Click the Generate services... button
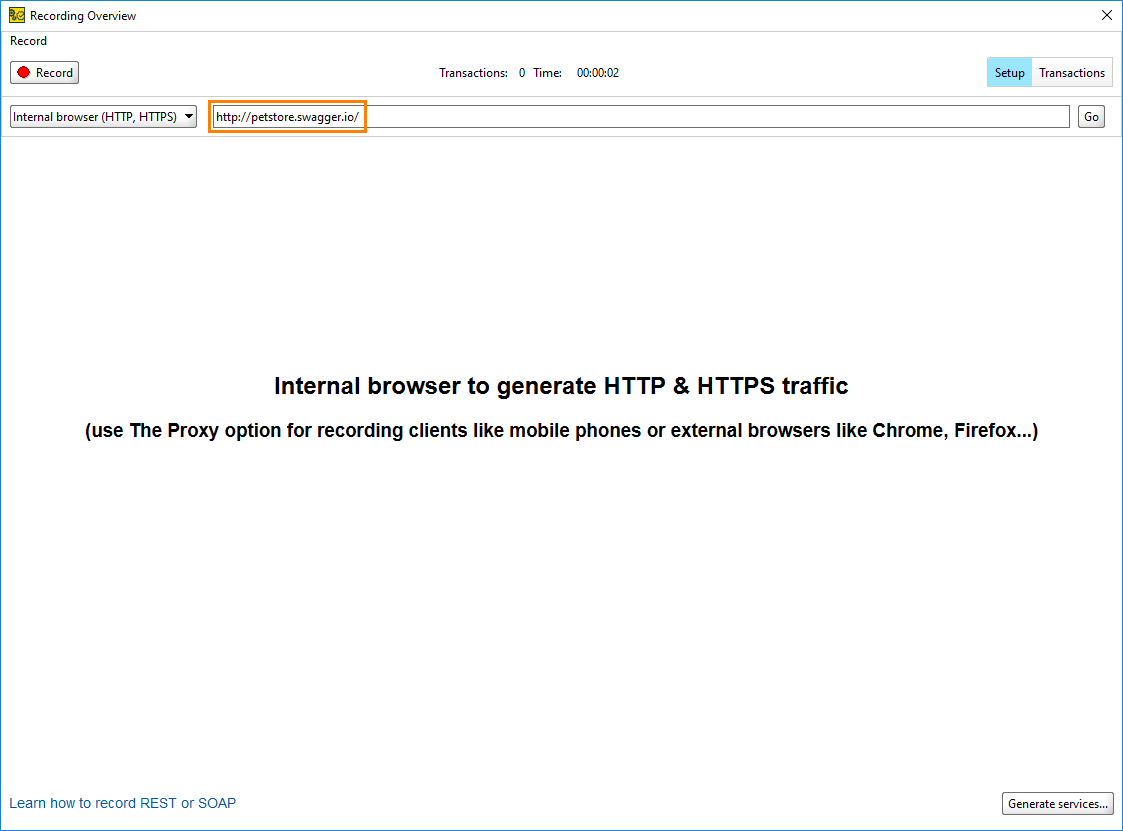Image resolution: width=1123 pixels, height=831 pixels. pos(1057,804)
